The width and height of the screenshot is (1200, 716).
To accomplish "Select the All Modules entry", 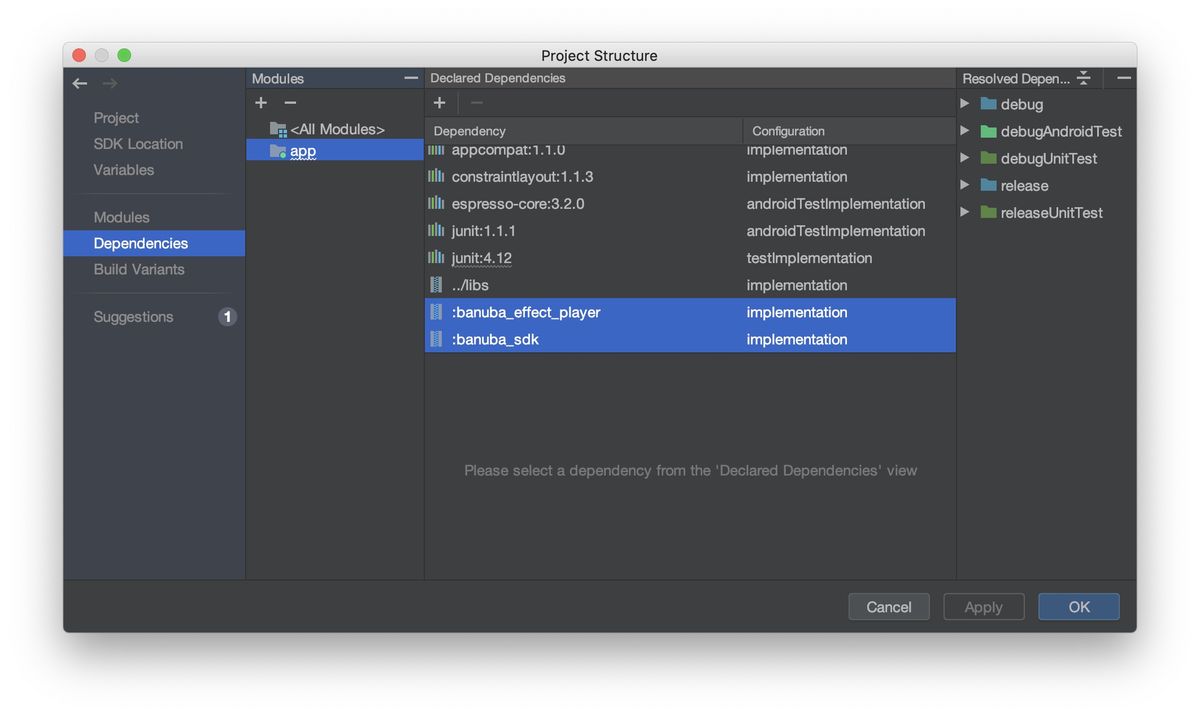I will pos(337,129).
